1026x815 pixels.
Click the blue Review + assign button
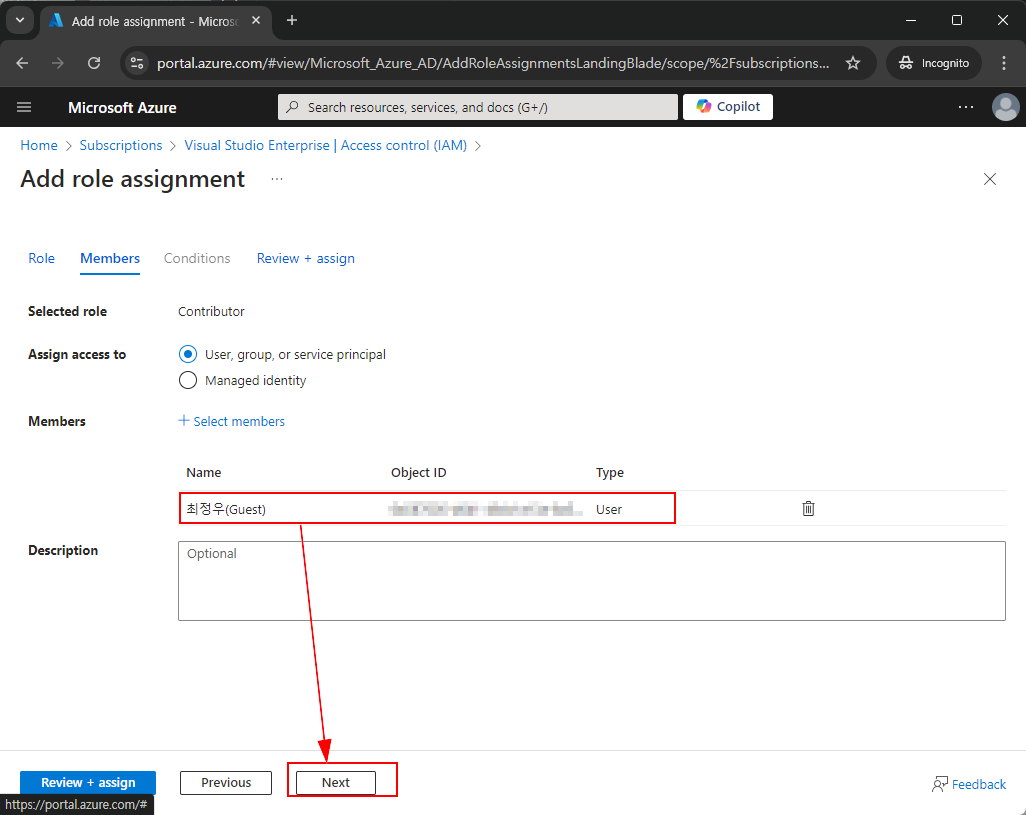[x=88, y=782]
